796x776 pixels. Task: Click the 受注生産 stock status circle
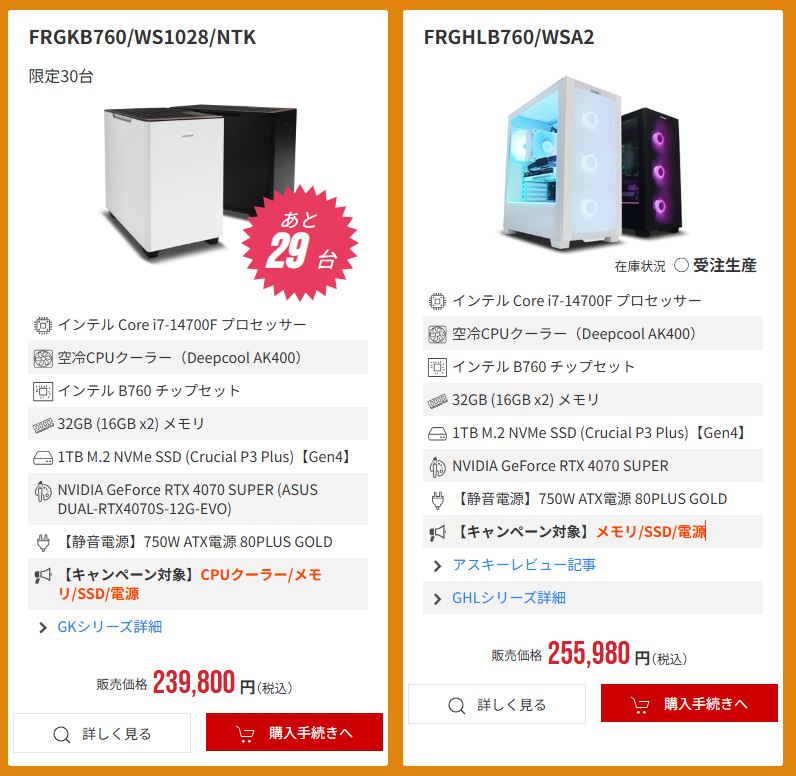tap(681, 265)
